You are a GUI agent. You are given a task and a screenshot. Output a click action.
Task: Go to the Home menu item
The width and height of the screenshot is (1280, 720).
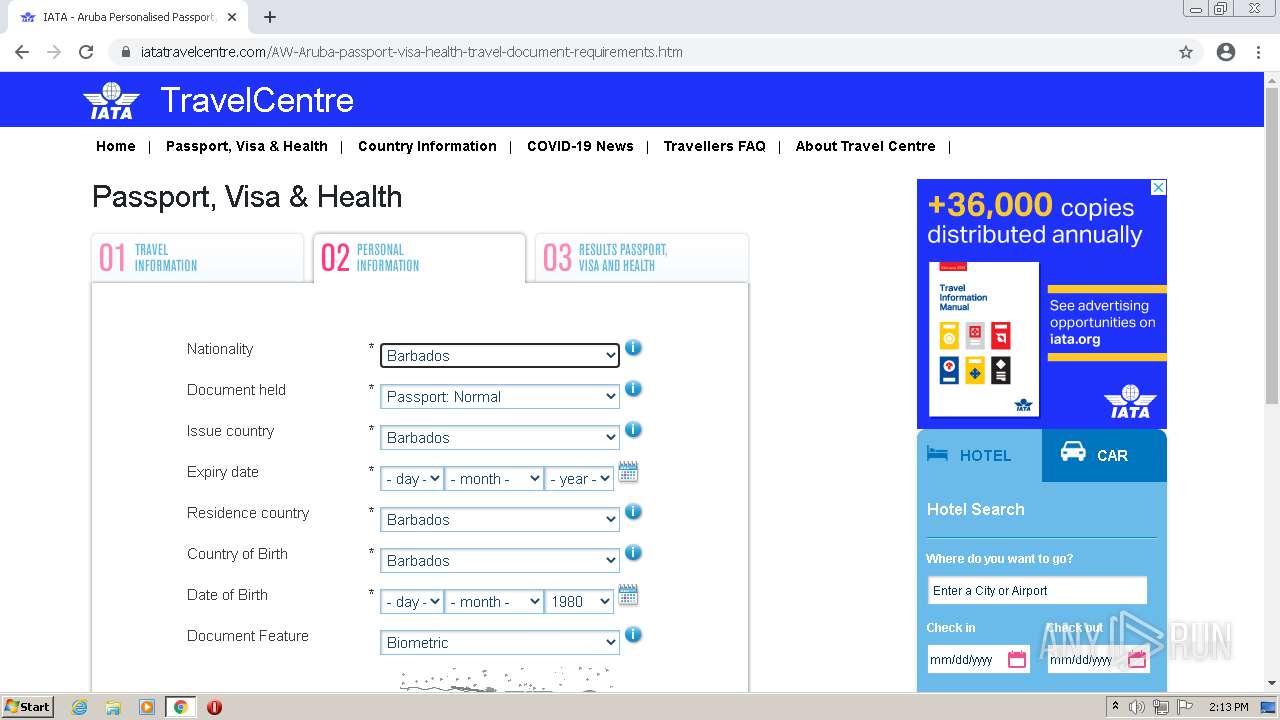[116, 146]
